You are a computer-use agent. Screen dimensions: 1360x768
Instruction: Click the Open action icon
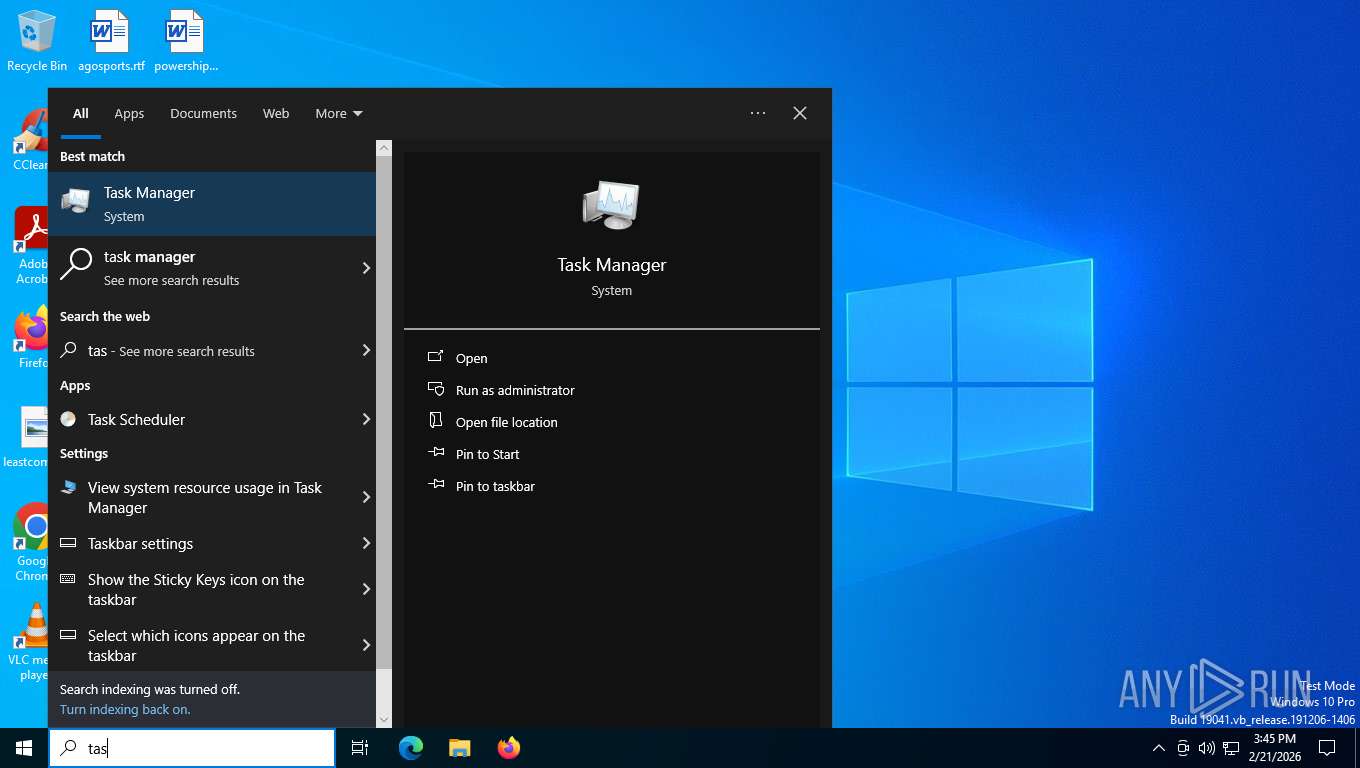435,357
